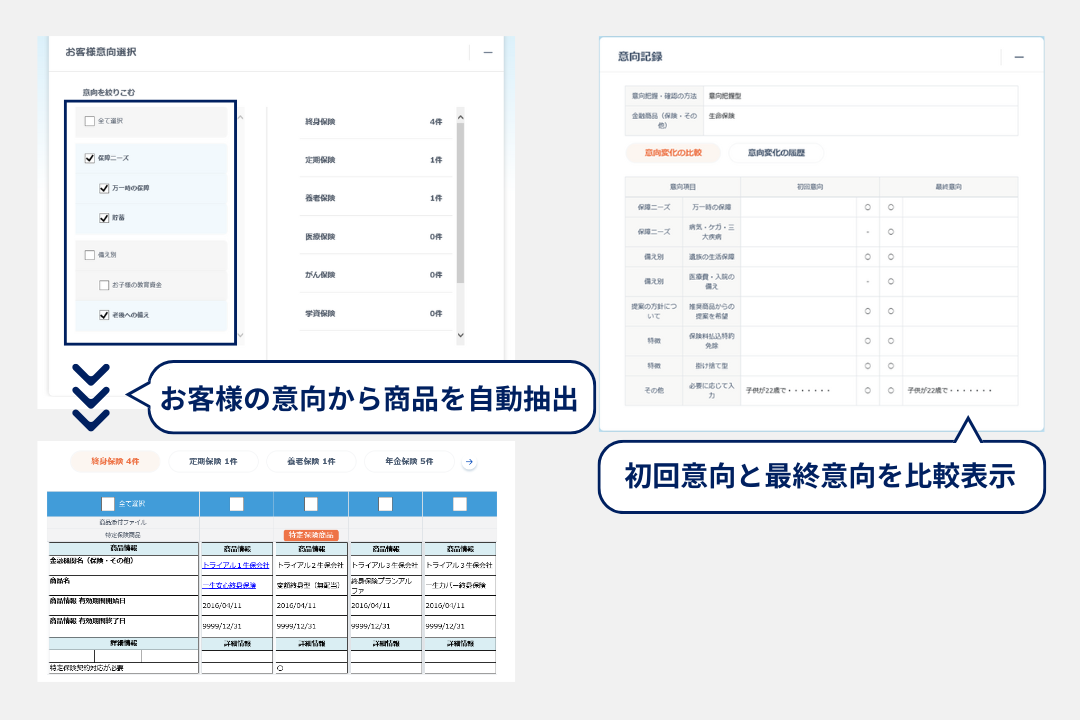Click the right arrow next to 年金保険 tab
This screenshot has height=720, width=1080.
click(469, 462)
